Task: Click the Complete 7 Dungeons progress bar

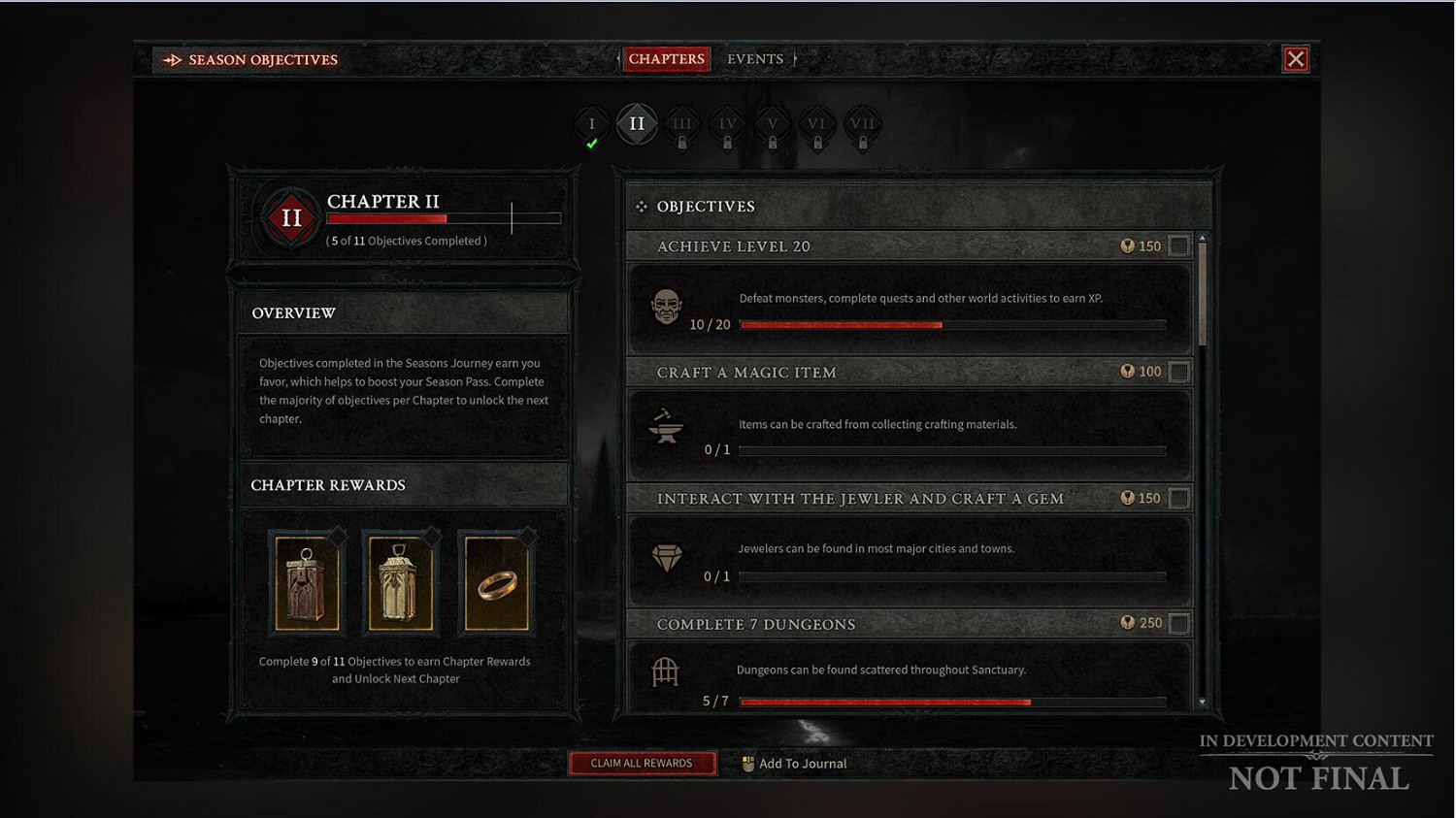Action: (x=952, y=702)
